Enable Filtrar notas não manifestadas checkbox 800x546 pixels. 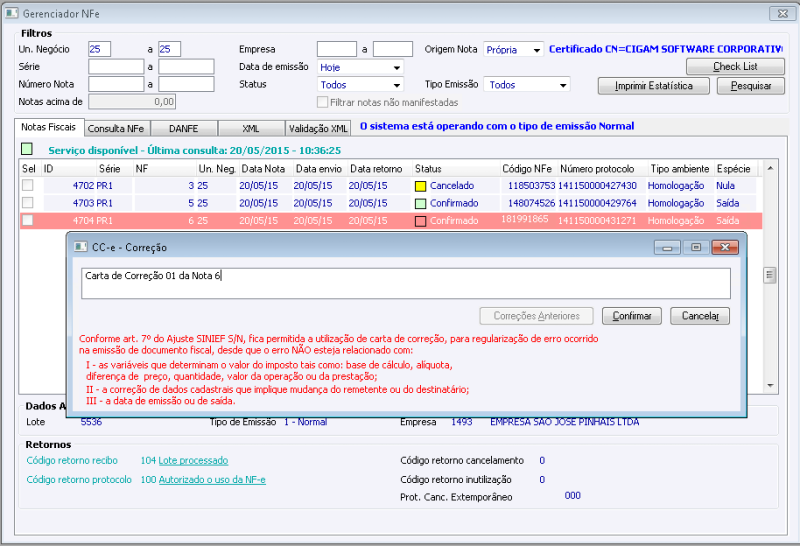pos(322,102)
